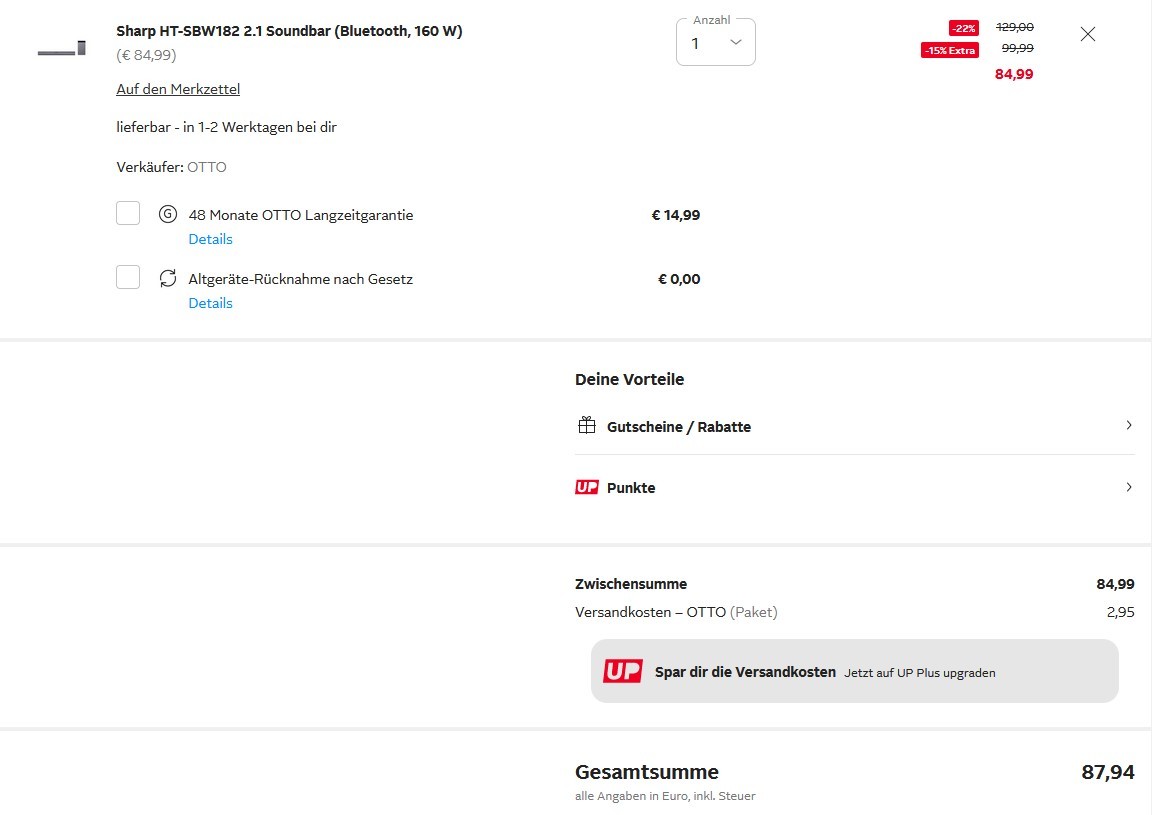The height and width of the screenshot is (815, 1152).
Task: Click the gift icon next to Gutscheine
Action: [586, 426]
